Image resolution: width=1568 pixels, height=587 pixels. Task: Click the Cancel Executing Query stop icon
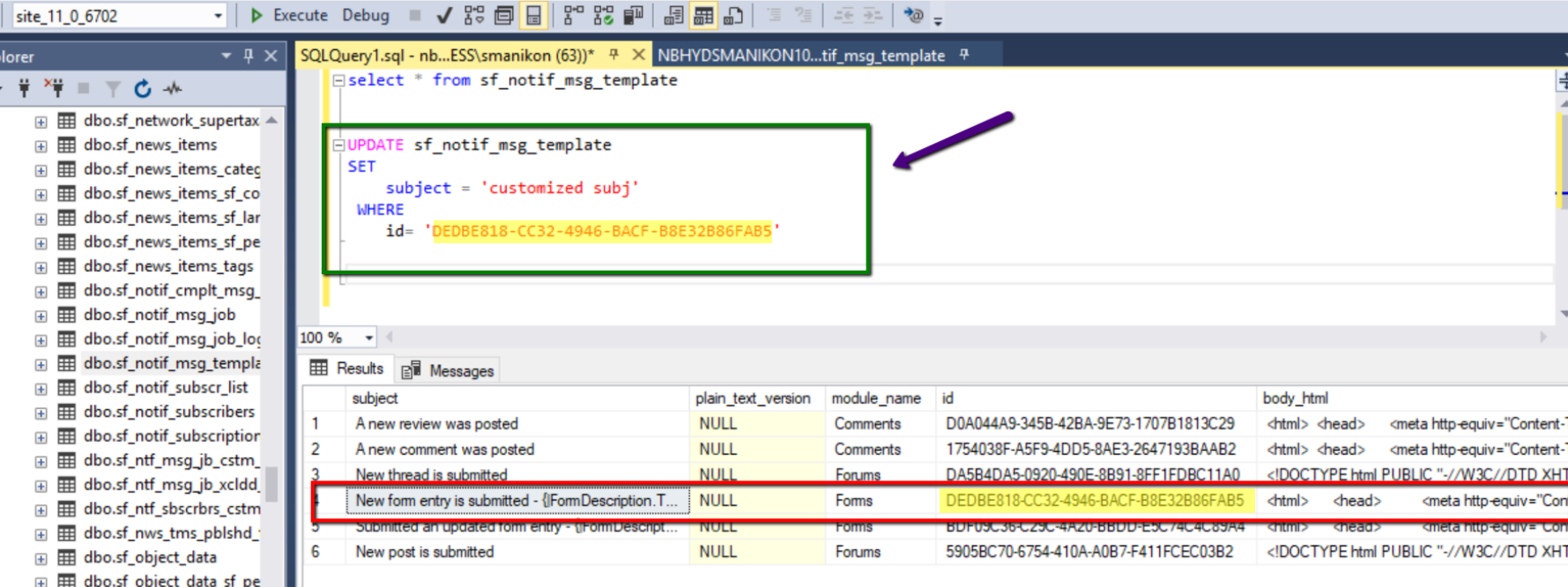[x=415, y=15]
